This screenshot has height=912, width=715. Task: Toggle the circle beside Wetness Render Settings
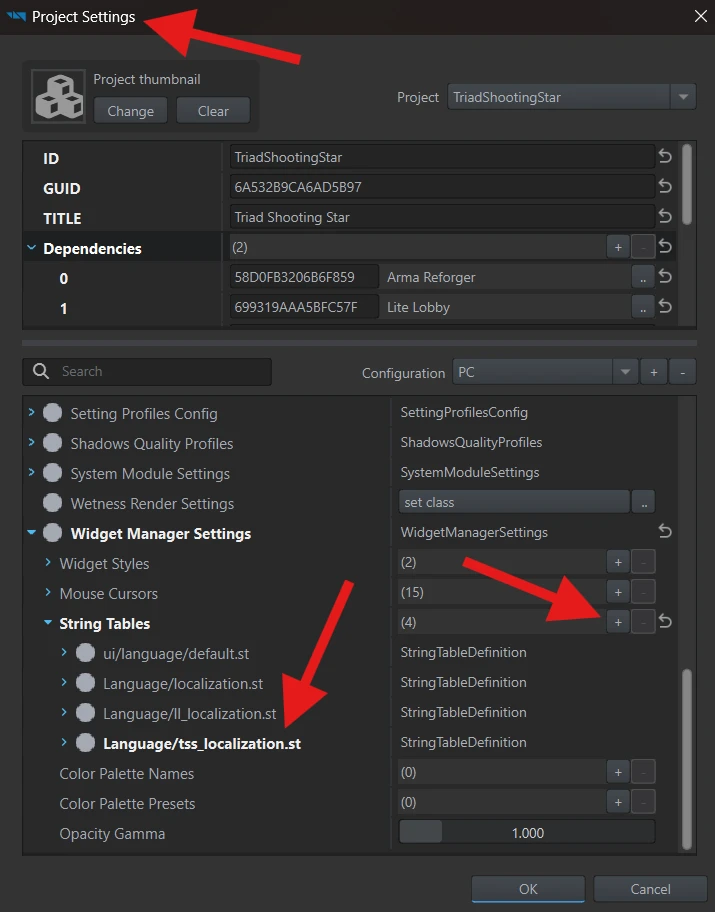tap(52, 503)
